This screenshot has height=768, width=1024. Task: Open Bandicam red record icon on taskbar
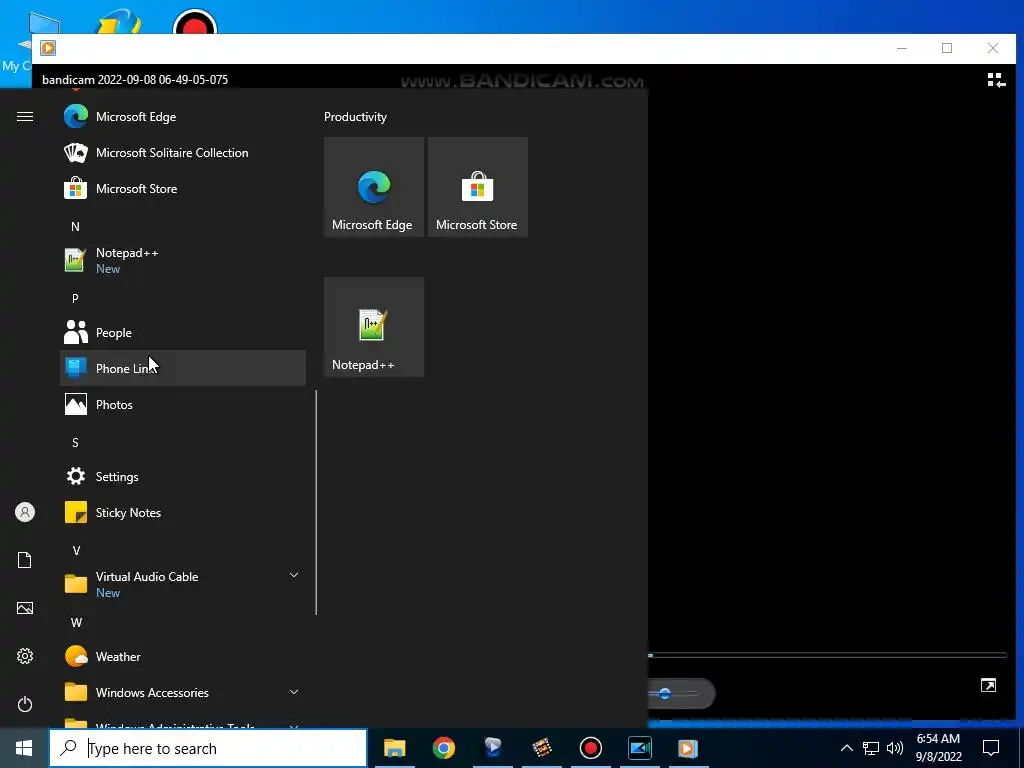pyautogui.click(x=590, y=748)
